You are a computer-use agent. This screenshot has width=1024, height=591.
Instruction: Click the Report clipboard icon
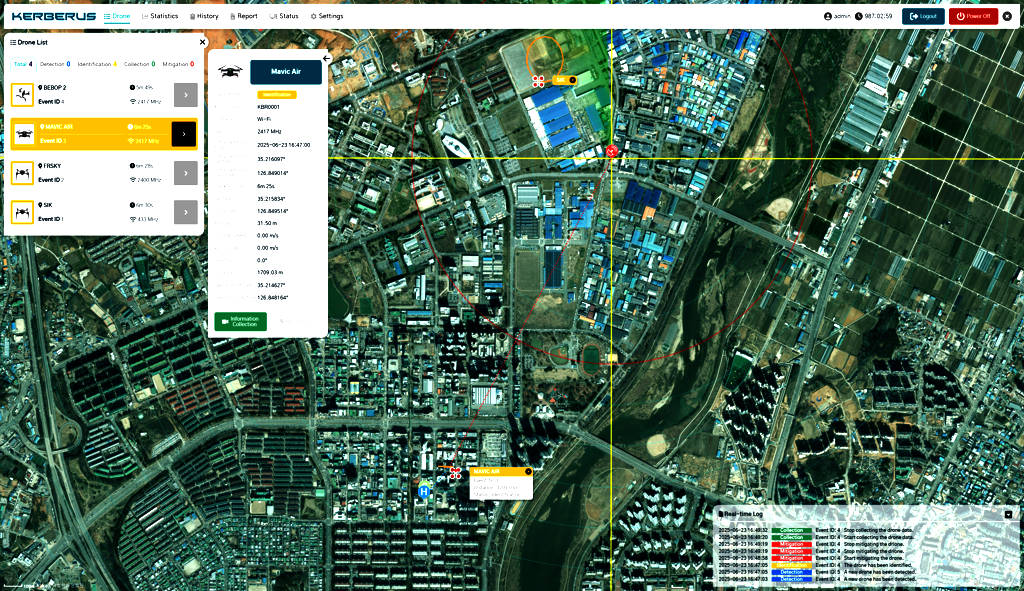coord(234,16)
